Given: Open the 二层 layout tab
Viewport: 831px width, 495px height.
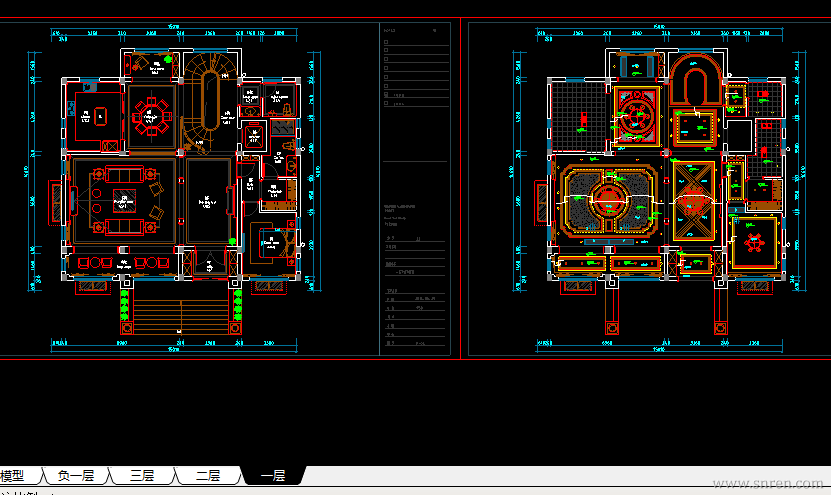Looking at the screenshot, I should (208, 475).
